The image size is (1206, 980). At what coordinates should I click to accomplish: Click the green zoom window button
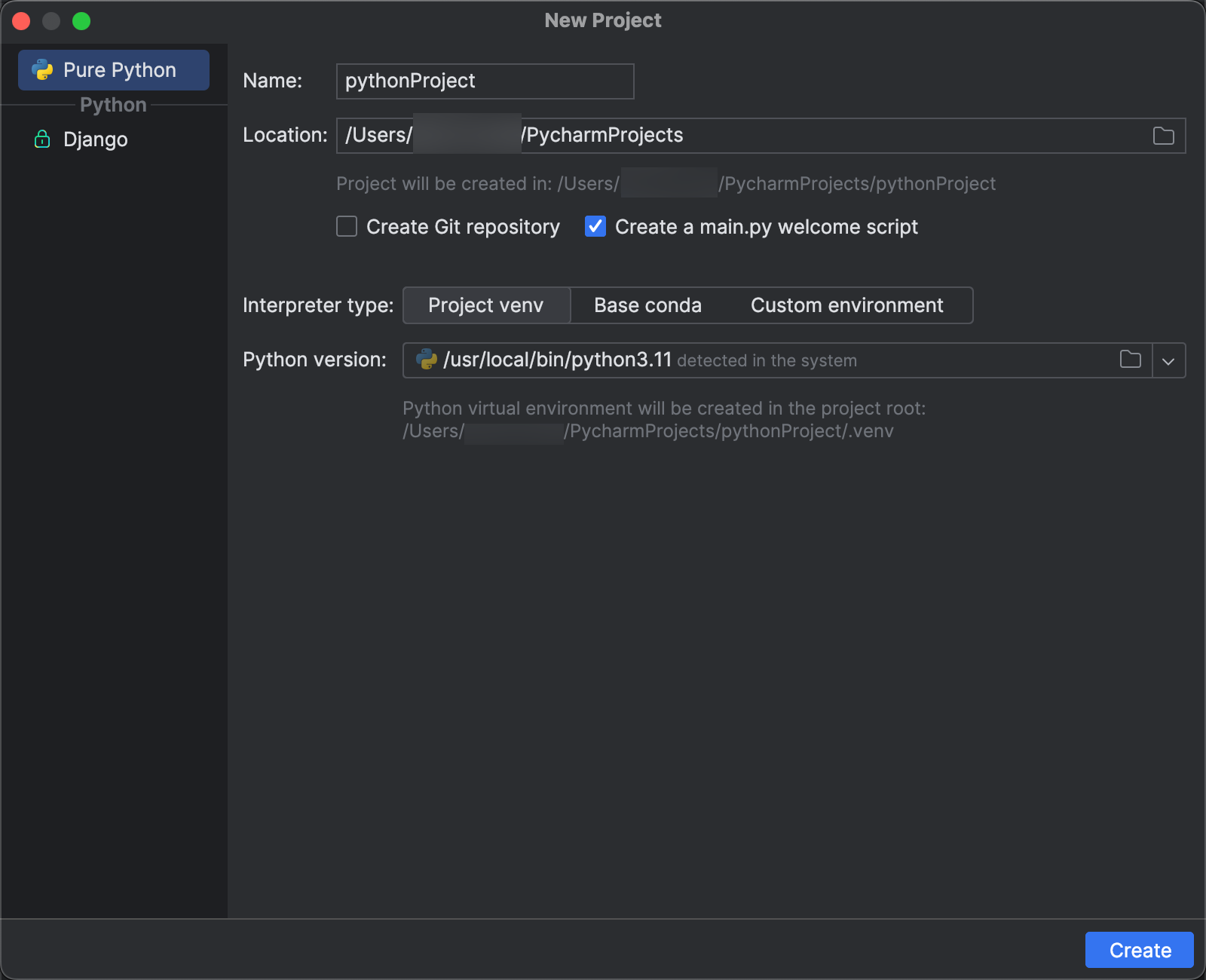[81, 21]
